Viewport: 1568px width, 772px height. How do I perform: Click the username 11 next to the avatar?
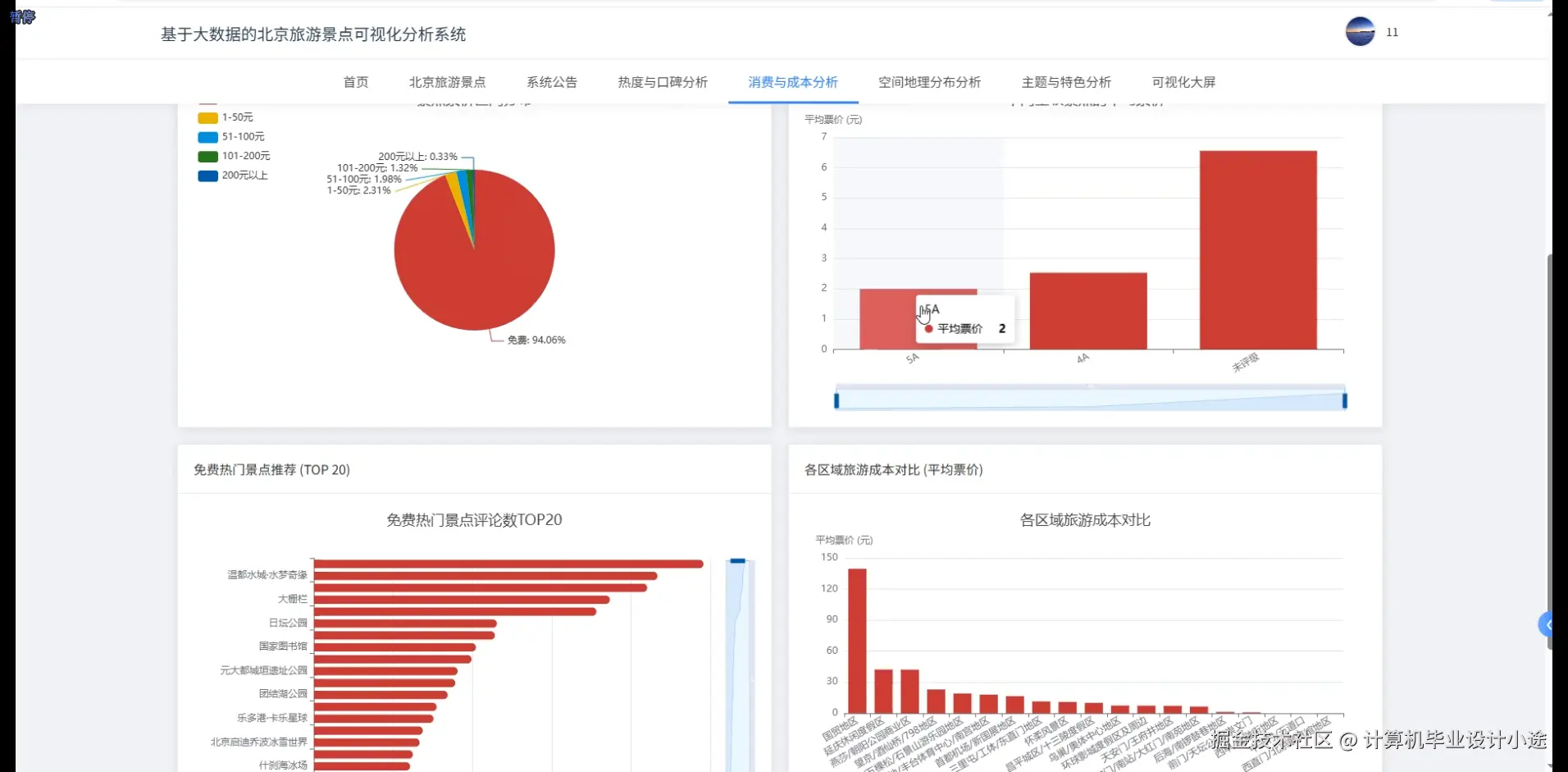tap(1392, 32)
